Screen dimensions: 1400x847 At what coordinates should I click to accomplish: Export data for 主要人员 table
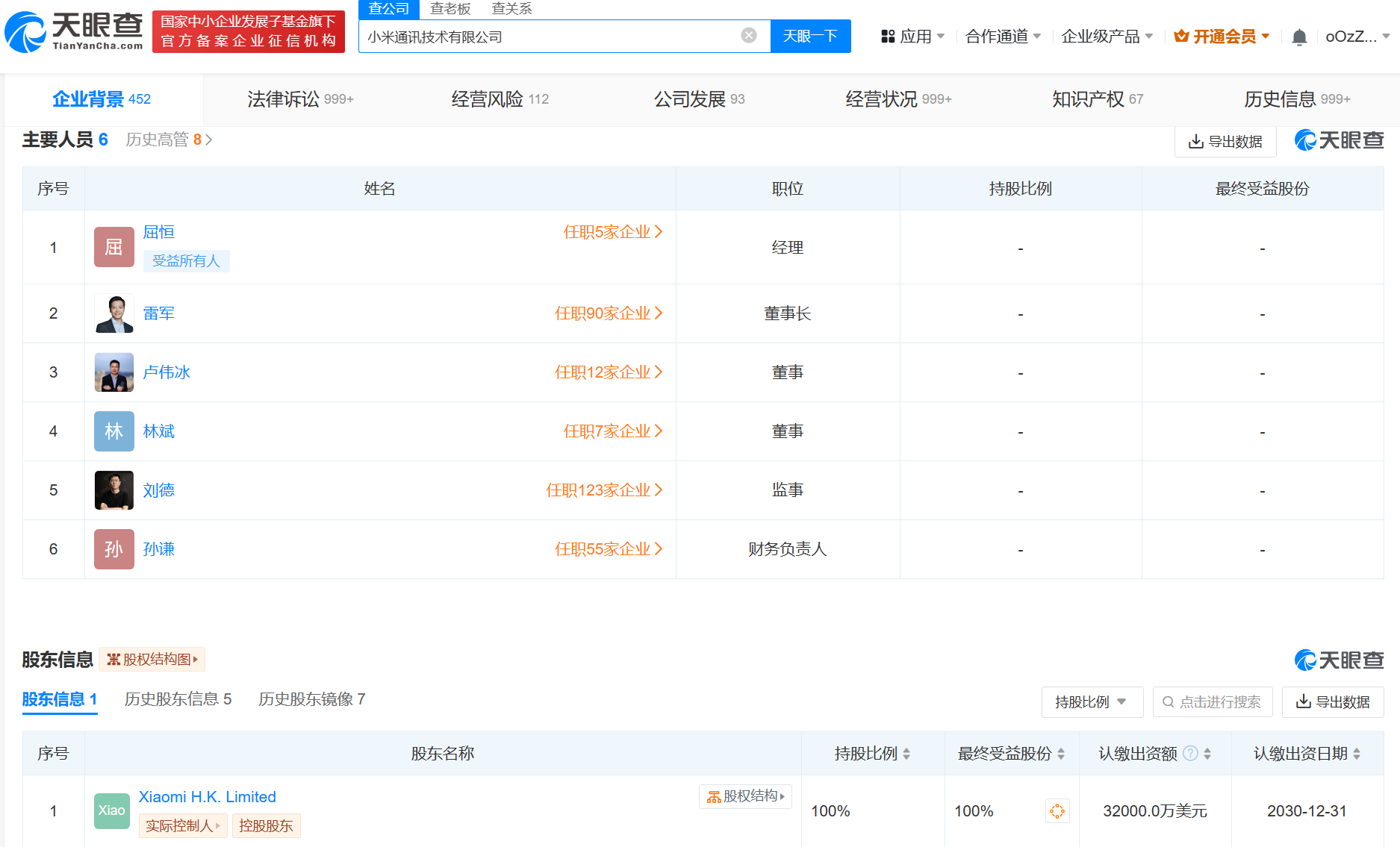tap(1225, 142)
